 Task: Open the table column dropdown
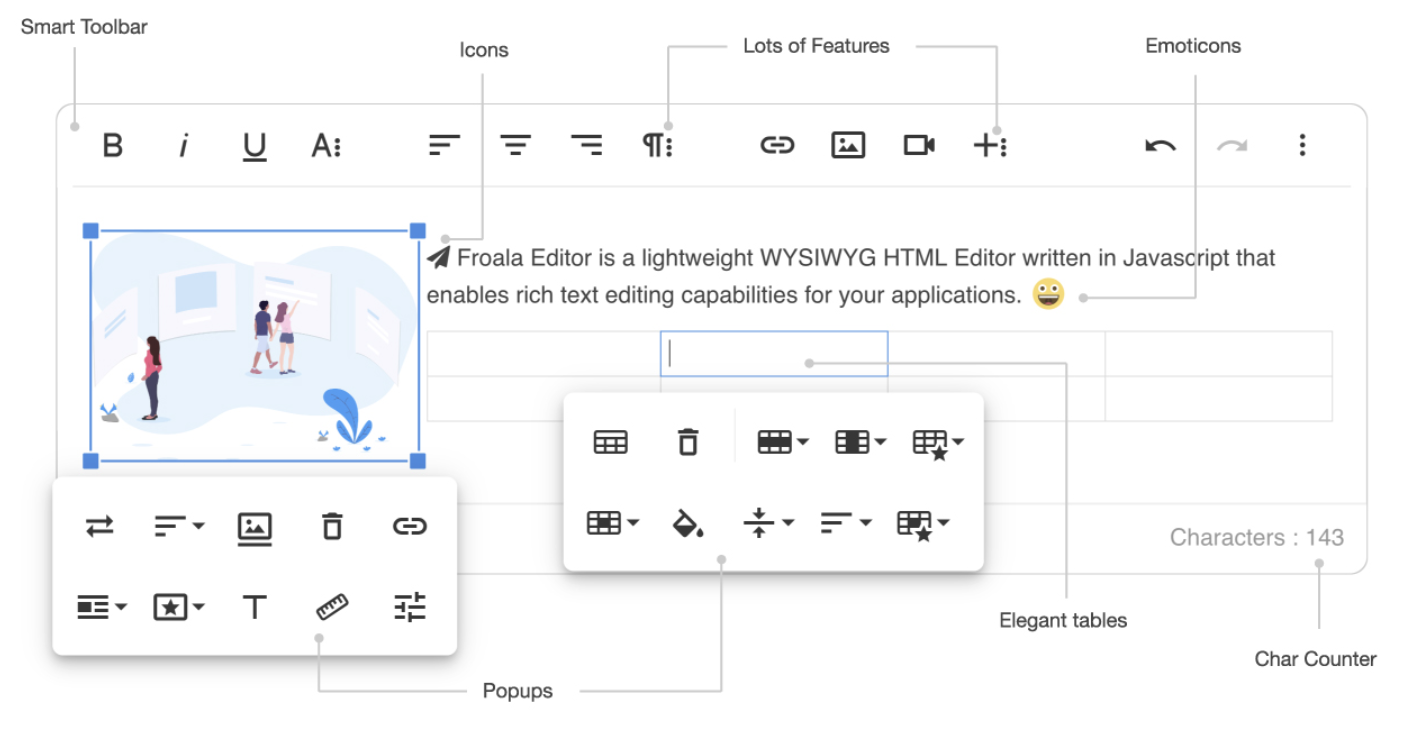coord(861,442)
